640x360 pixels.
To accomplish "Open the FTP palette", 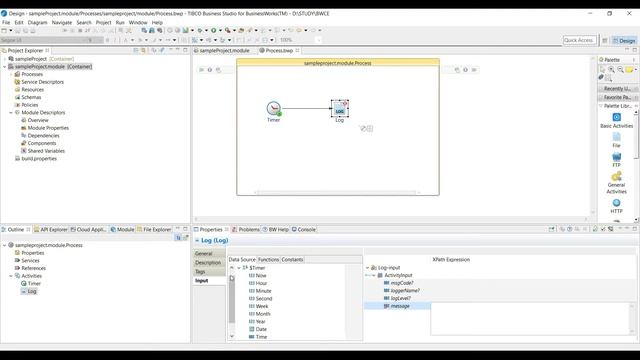I will click(616, 160).
